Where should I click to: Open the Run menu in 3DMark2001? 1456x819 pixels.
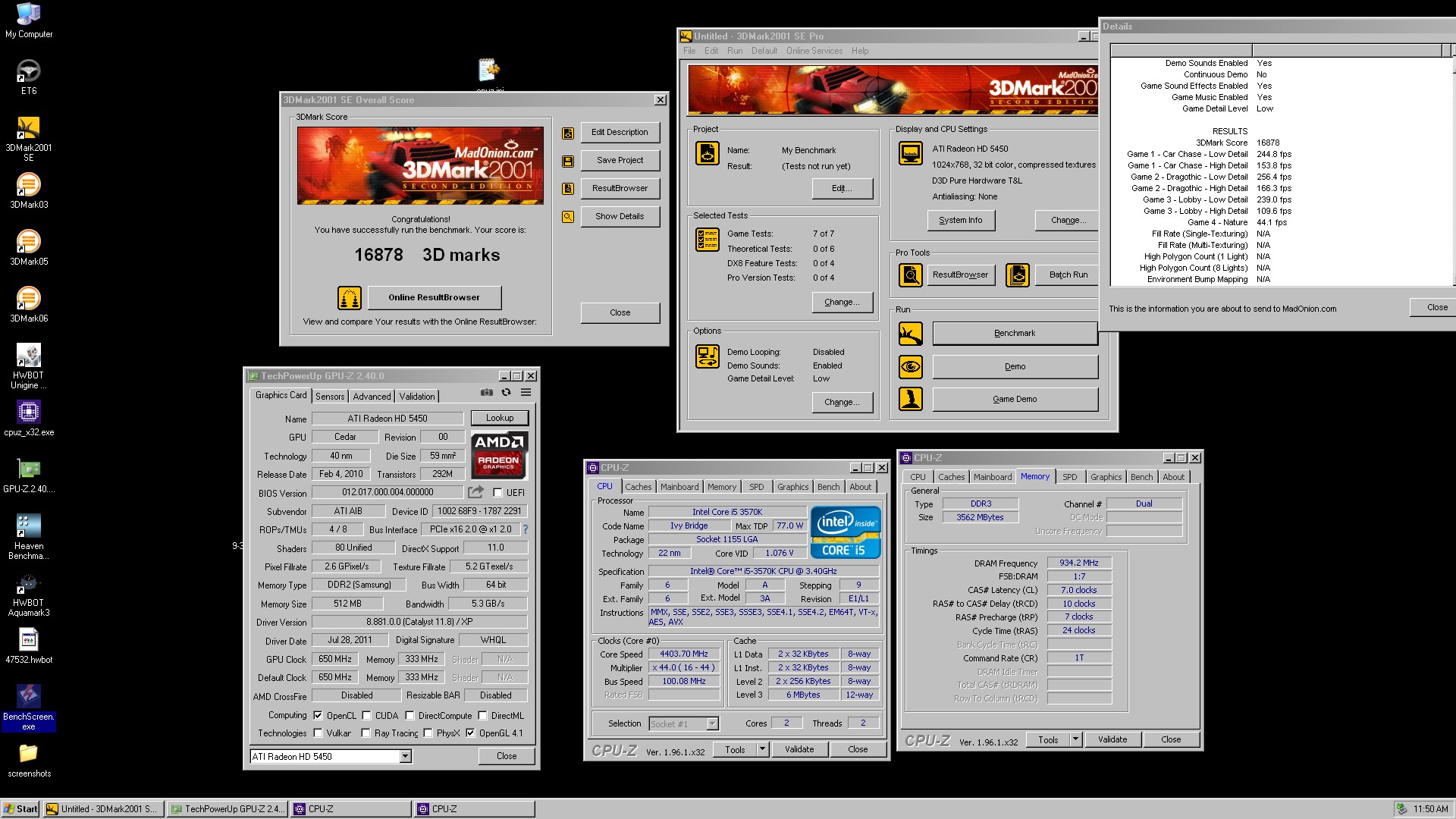pos(735,51)
